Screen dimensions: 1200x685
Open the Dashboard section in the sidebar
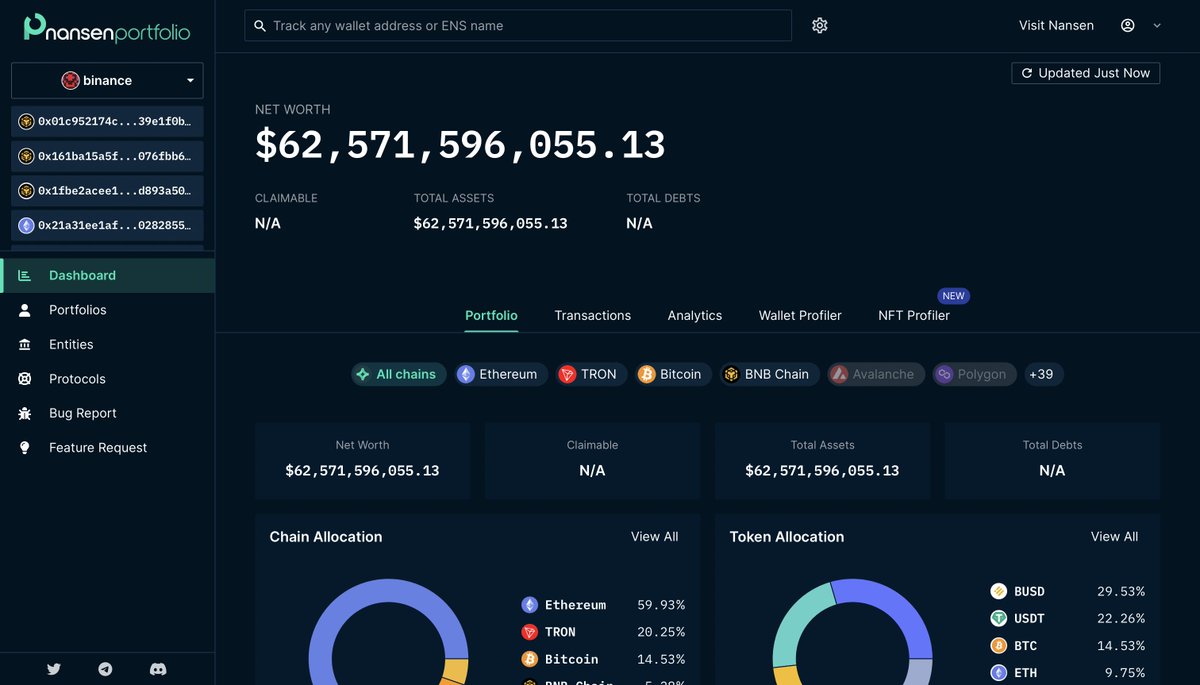coord(82,275)
